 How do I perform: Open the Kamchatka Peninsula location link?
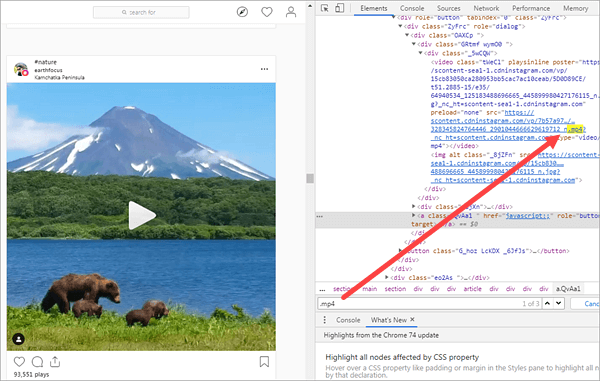(x=59, y=77)
